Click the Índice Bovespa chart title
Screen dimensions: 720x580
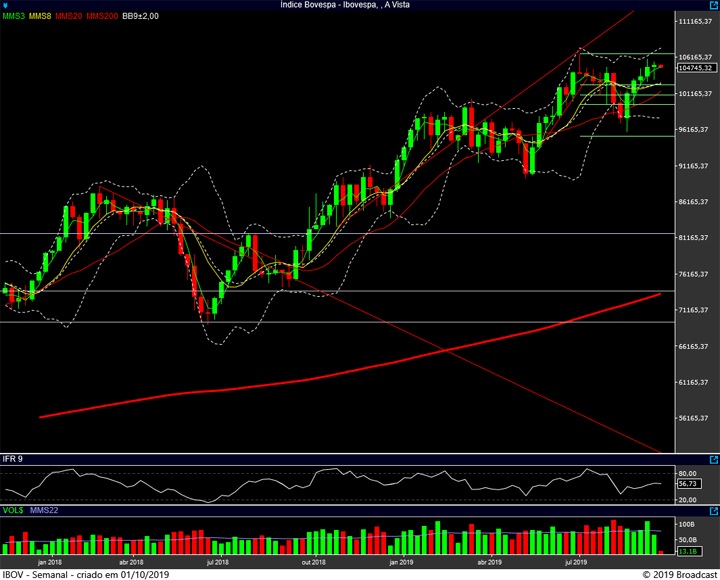345,5
